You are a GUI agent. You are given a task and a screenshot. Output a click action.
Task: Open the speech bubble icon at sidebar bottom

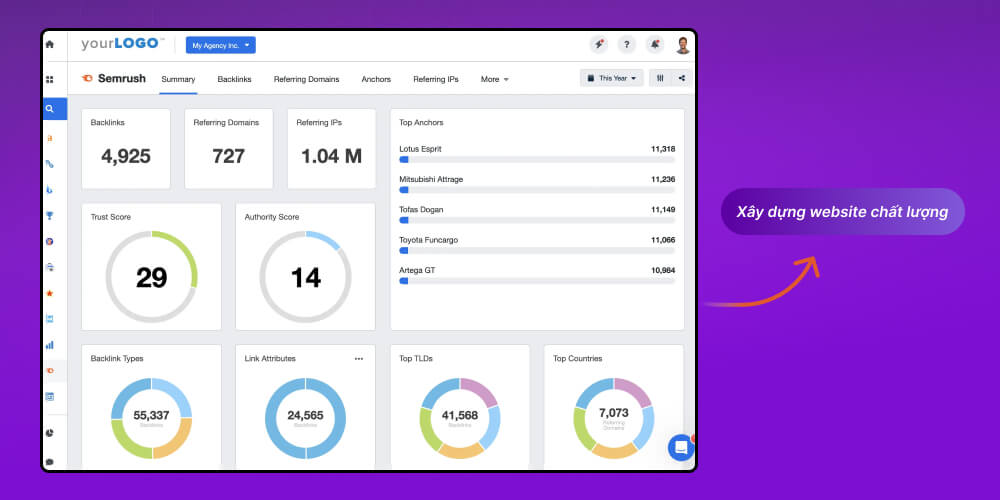pos(50,462)
